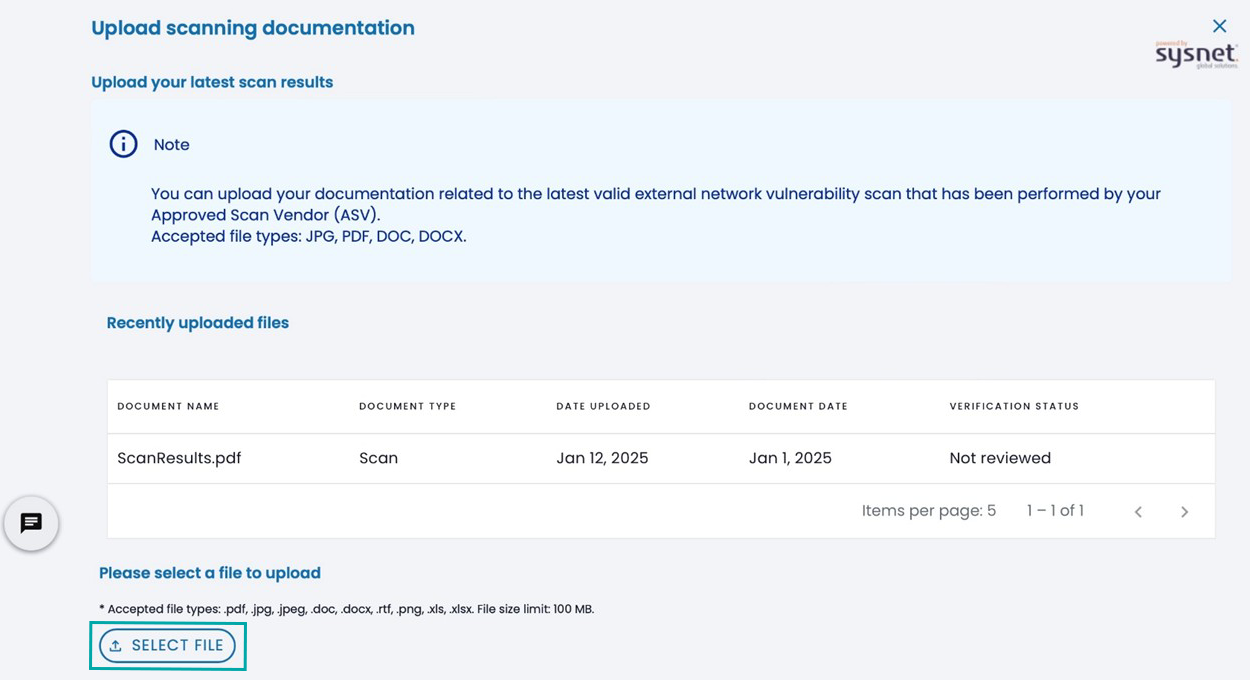1250x680 pixels.
Task: Click the 1 – 1 of 1 page range
Action: (x=1055, y=511)
